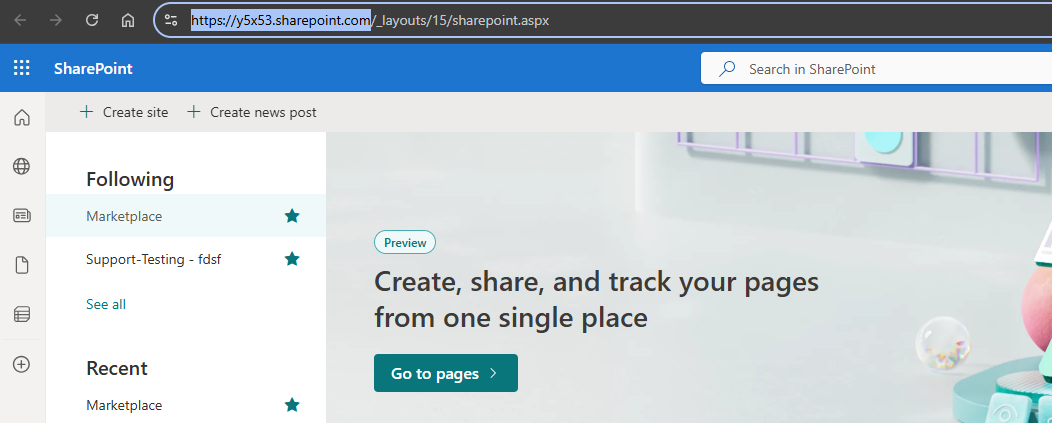This screenshot has width=1052, height=423.
Task: Toggle follow star for Support-Testing - fdsf
Action: (292, 259)
